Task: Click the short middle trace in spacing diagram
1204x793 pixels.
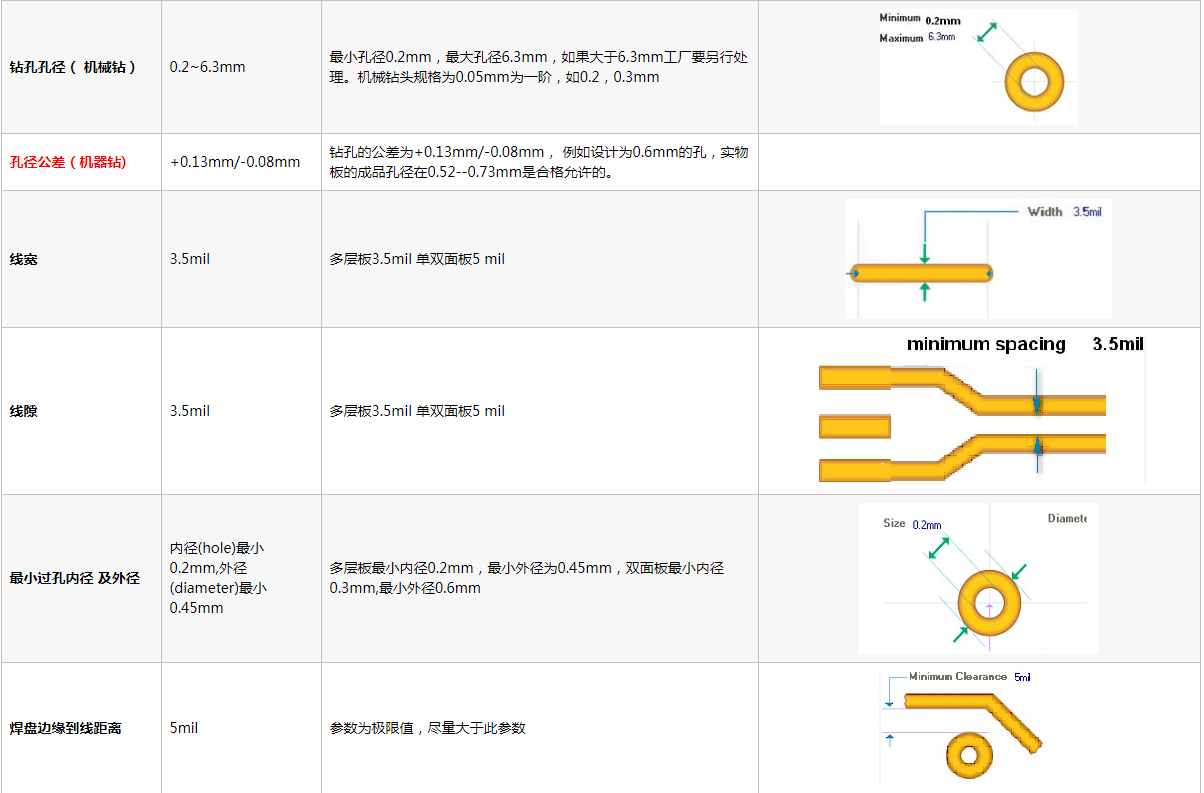Action: tap(855, 427)
